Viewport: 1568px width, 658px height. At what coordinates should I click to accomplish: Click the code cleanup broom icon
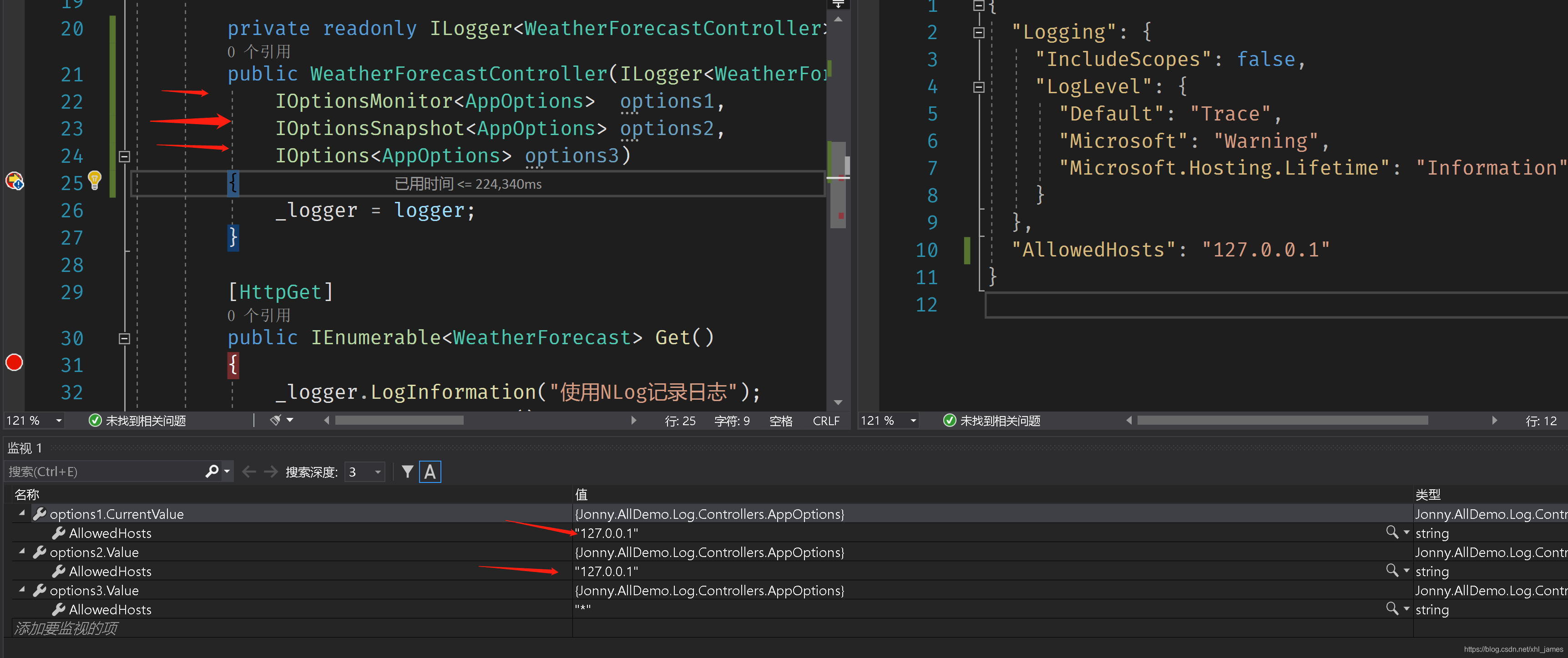[x=275, y=420]
